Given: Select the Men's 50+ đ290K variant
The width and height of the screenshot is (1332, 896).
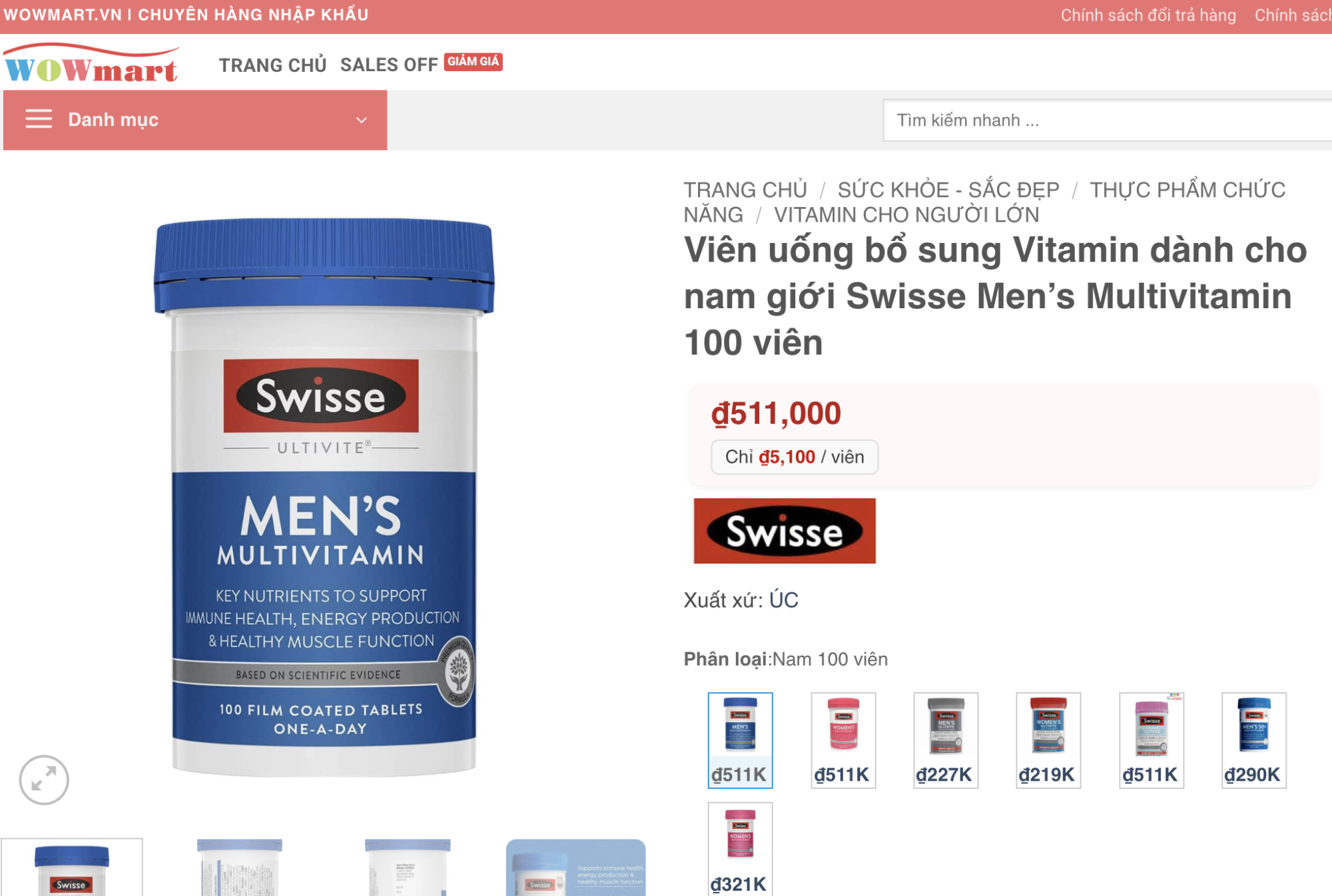Looking at the screenshot, I should click(x=1254, y=740).
